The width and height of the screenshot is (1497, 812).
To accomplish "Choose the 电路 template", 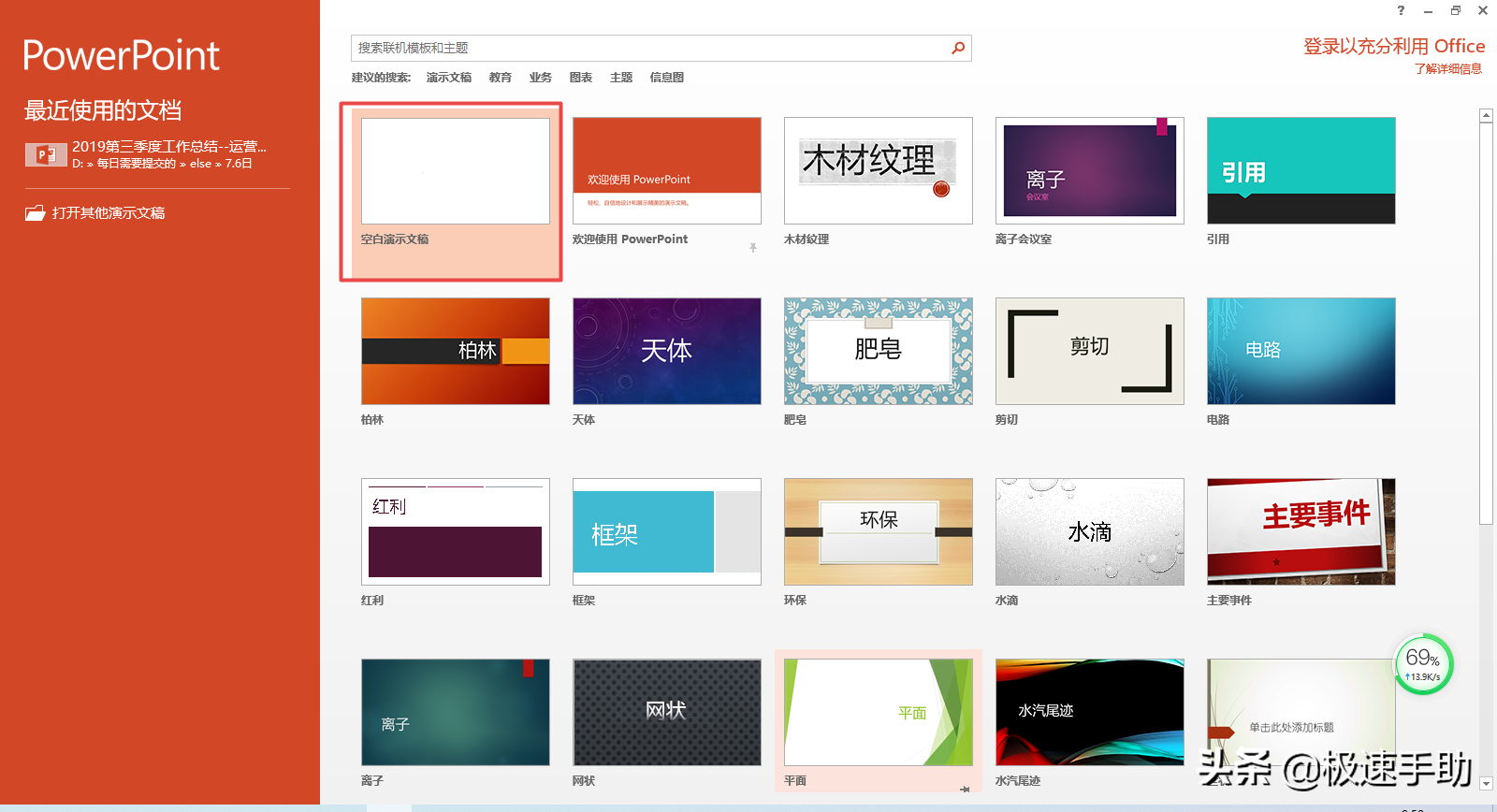I will tap(1301, 352).
